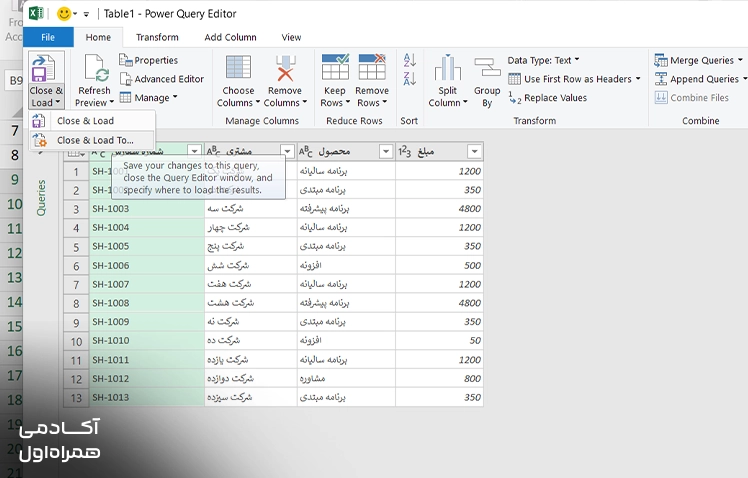Select cell SH-1010
748x478 pixels.
pyautogui.click(x=147, y=341)
